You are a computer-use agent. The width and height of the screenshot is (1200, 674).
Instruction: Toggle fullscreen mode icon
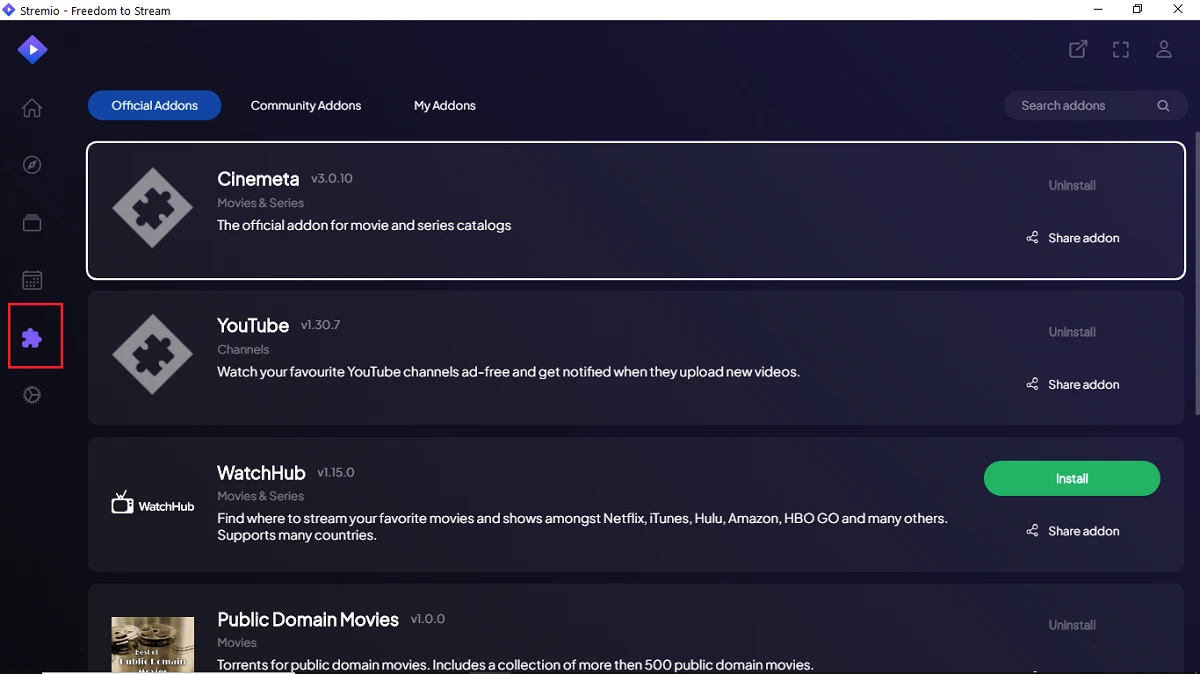coord(1121,49)
